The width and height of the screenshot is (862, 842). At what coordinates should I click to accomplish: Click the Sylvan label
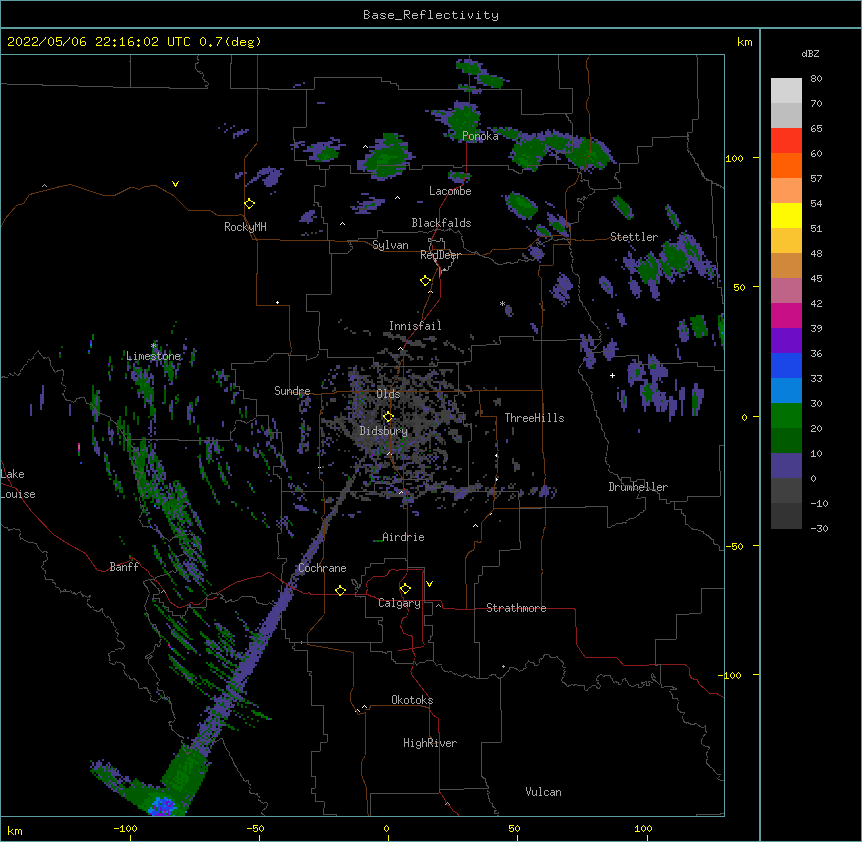click(390, 245)
